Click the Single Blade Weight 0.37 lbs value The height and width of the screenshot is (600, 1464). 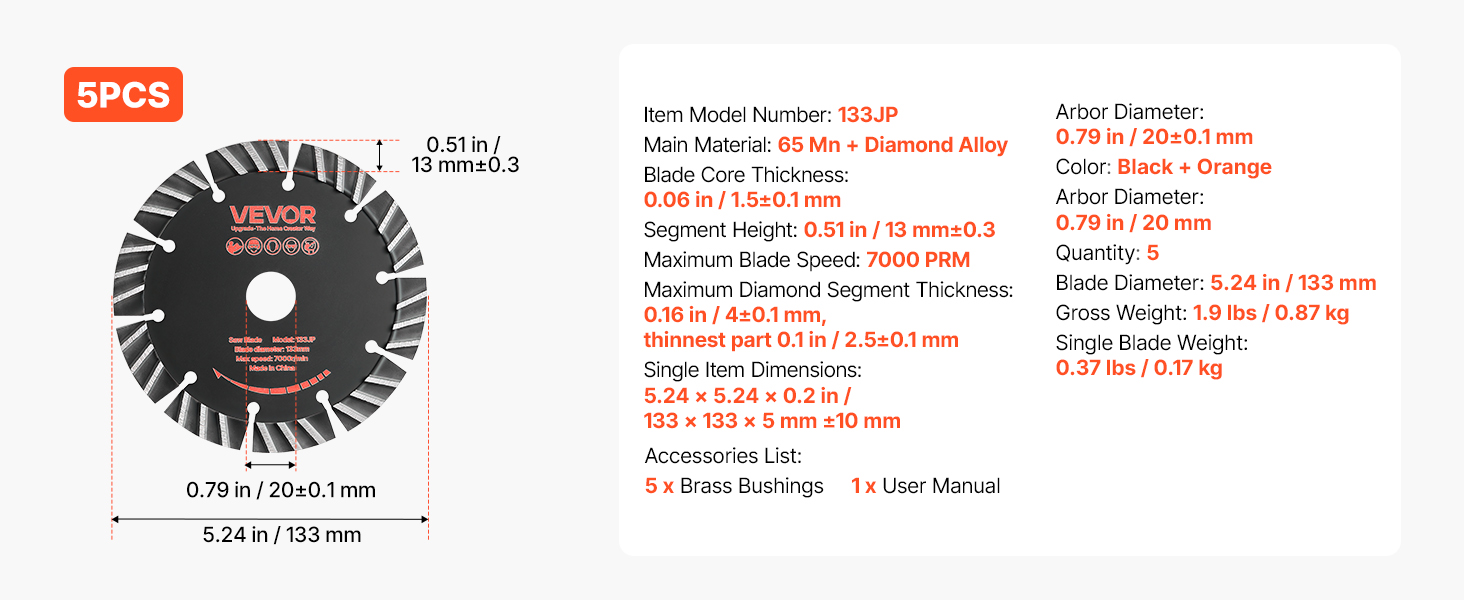click(x=1139, y=368)
